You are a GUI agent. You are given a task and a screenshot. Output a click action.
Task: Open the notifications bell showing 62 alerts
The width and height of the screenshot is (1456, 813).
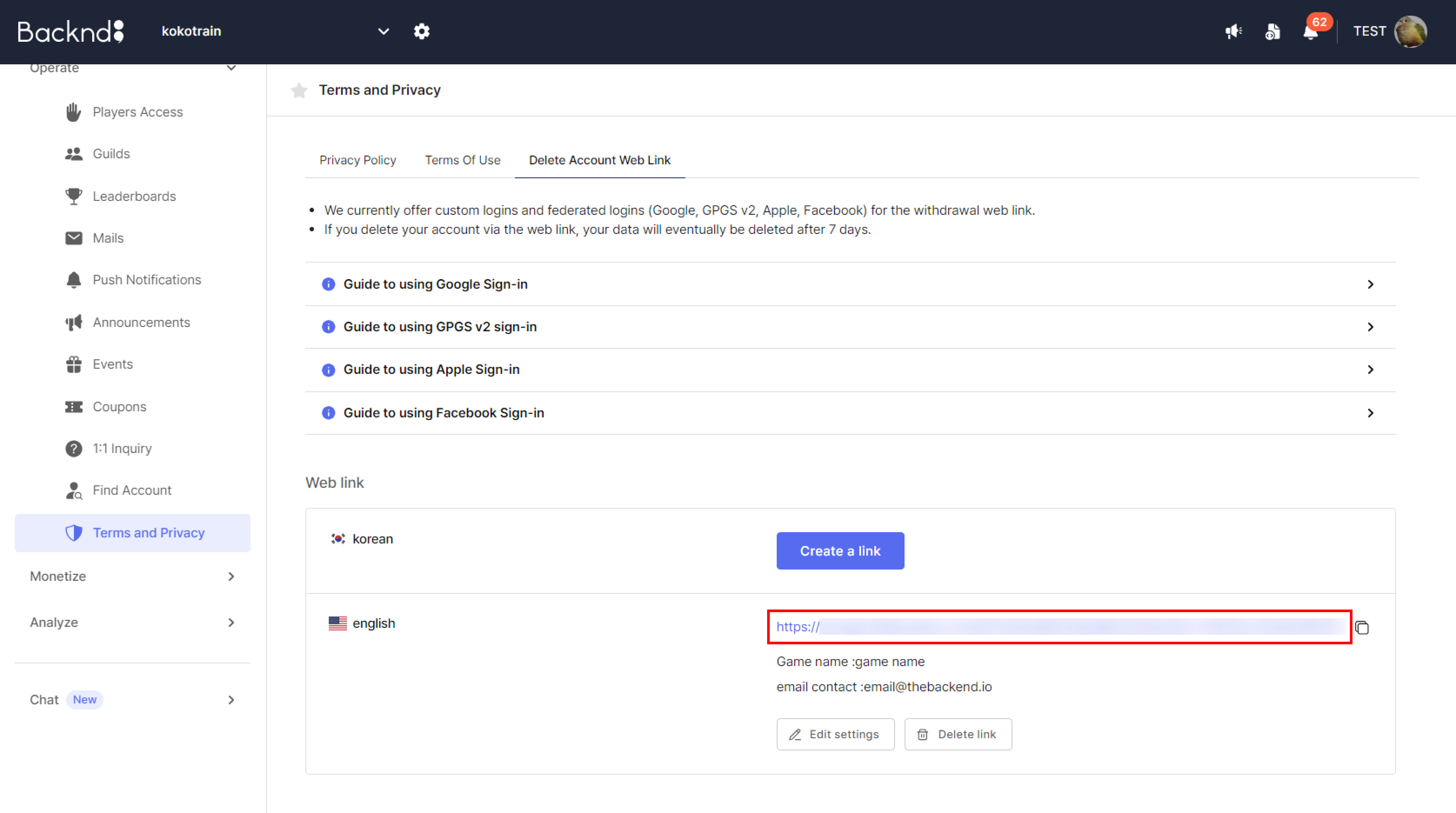[x=1311, y=32]
